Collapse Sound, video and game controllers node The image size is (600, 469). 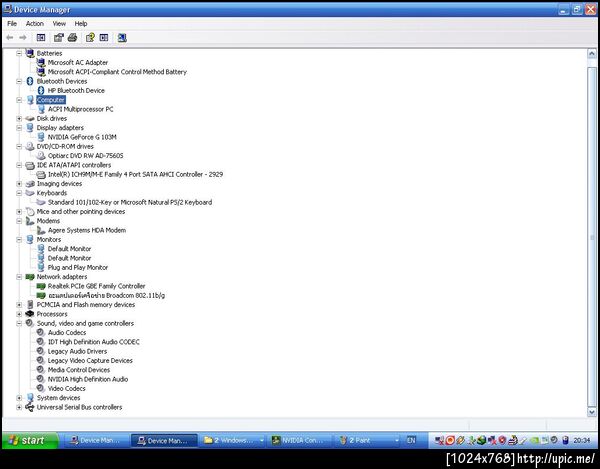pos(19,323)
